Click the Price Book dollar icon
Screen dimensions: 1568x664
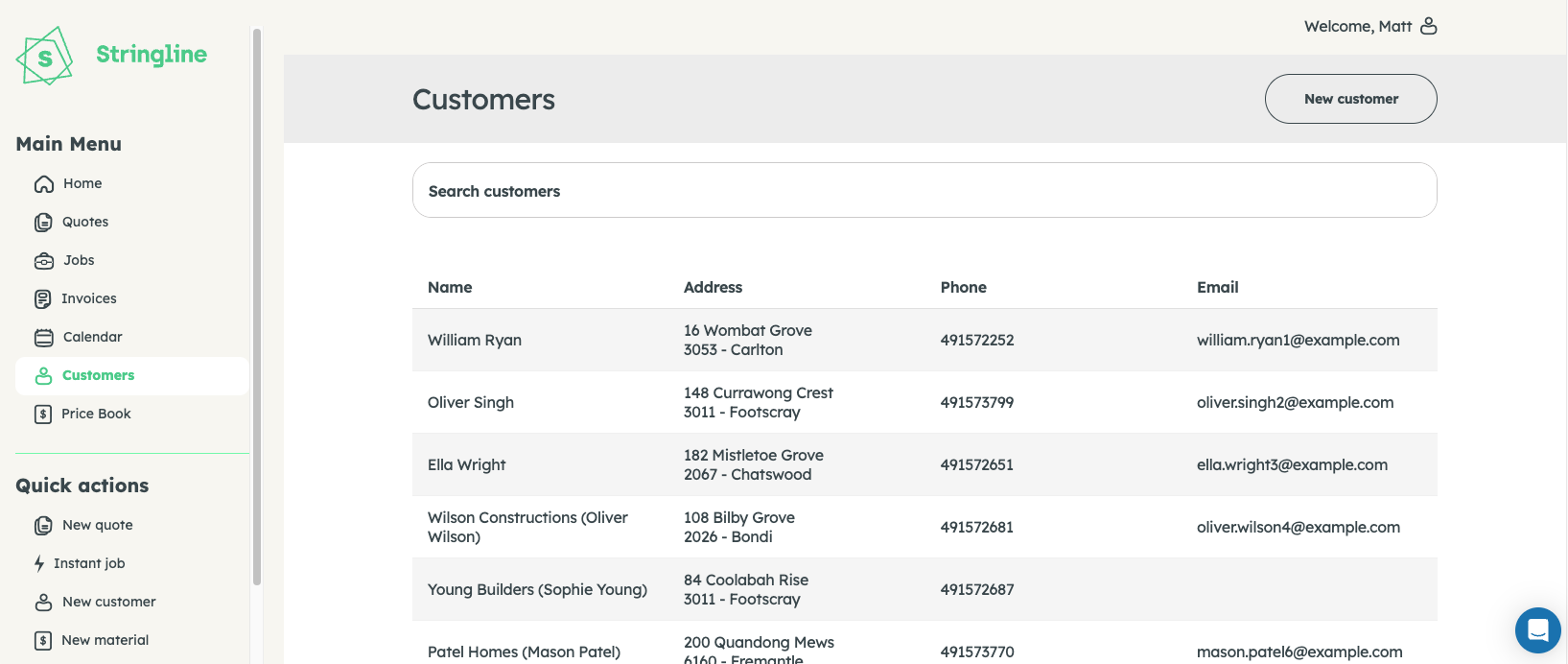click(43, 415)
